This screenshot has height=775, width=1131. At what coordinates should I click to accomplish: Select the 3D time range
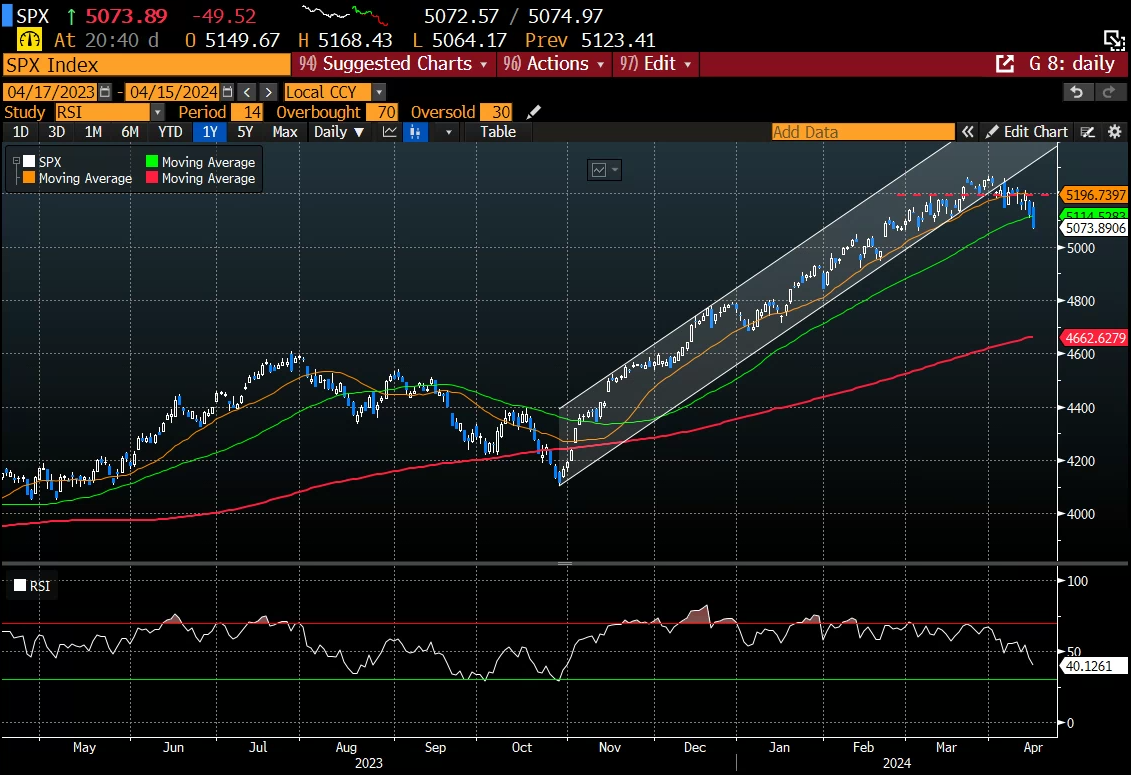point(56,131)
